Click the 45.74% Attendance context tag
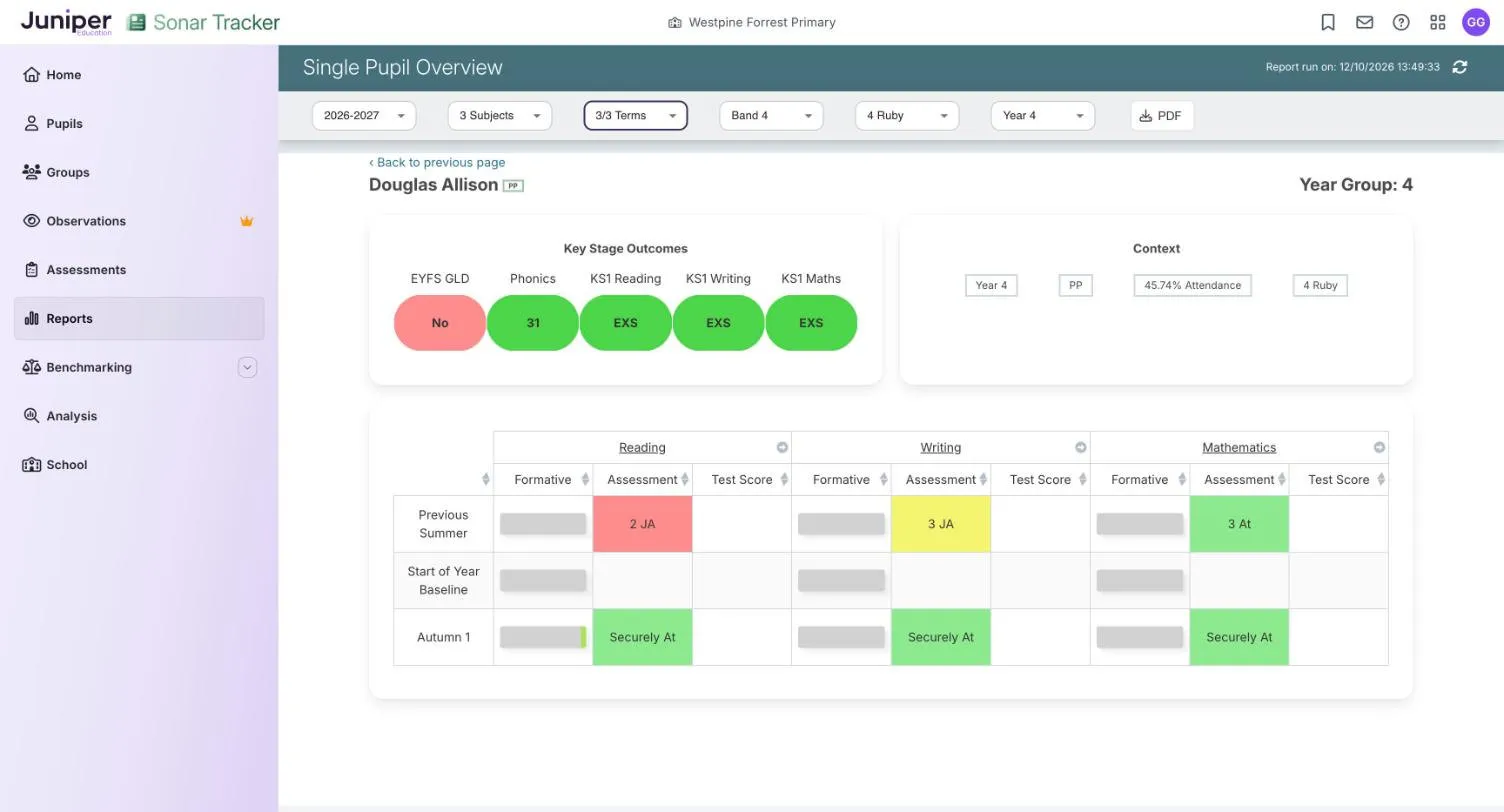This screenshot has height=812, width=1504. 1192,286
